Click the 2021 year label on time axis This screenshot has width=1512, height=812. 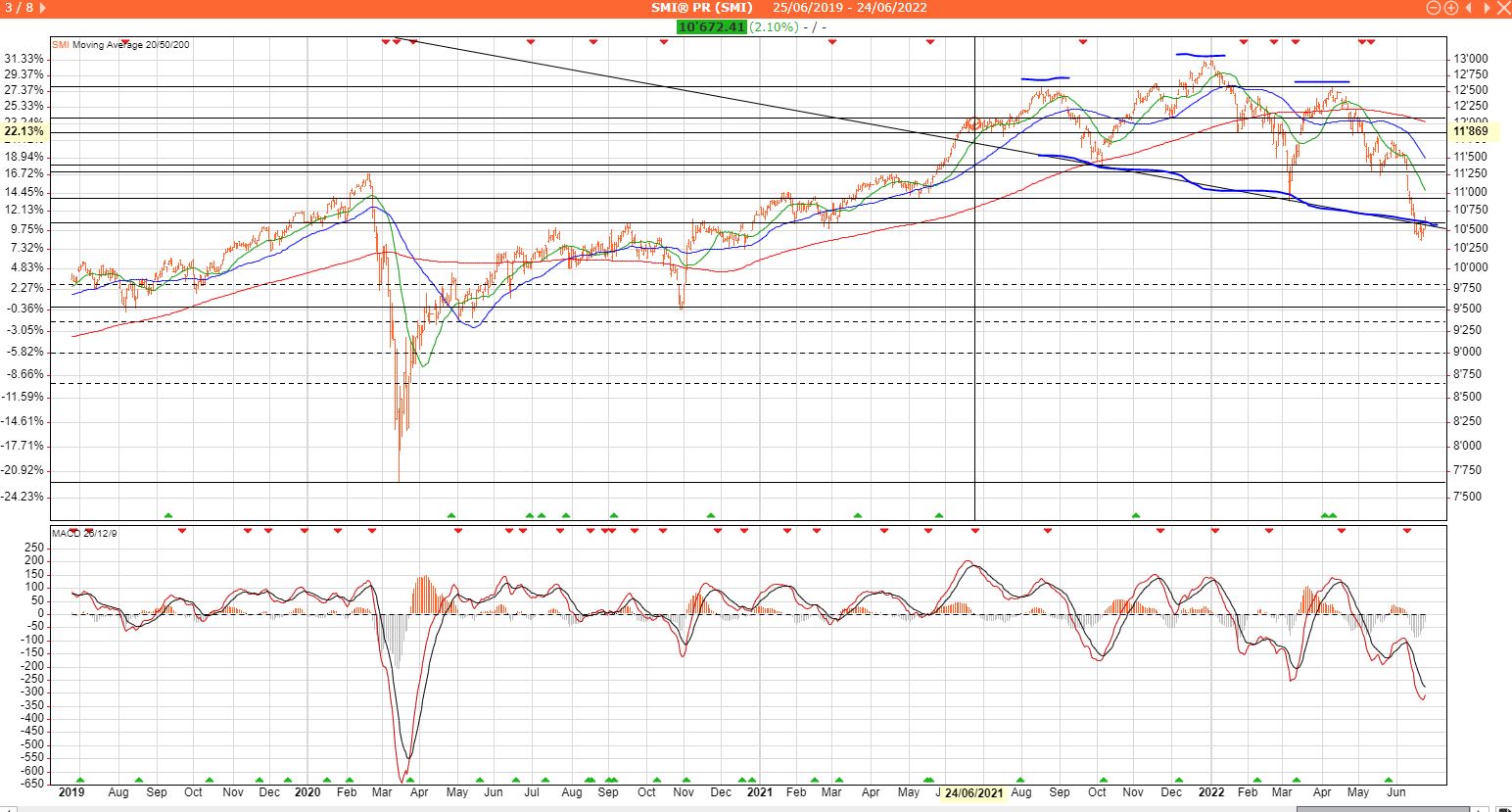pos(760,792)
